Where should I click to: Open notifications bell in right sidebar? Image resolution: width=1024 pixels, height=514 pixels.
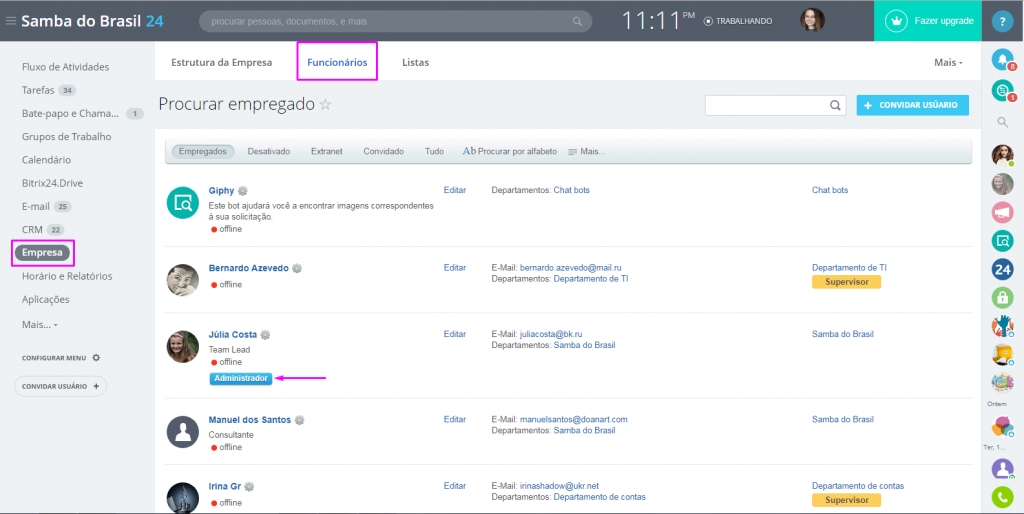coord(1002,59)
